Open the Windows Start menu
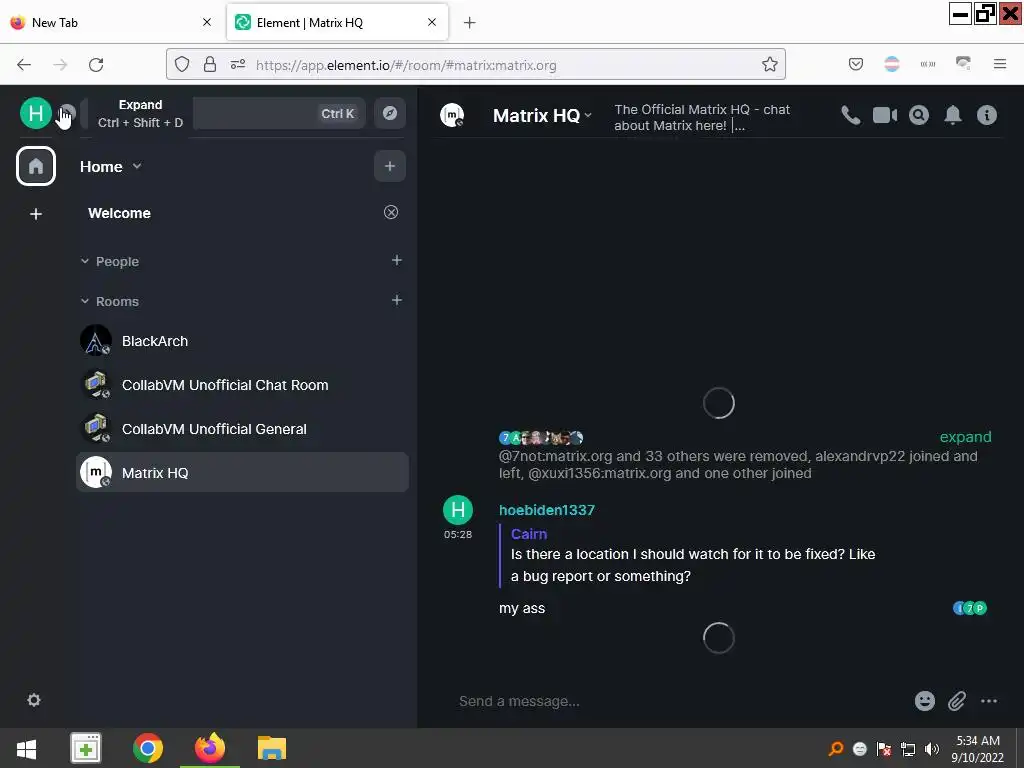 tap(26, 748)
